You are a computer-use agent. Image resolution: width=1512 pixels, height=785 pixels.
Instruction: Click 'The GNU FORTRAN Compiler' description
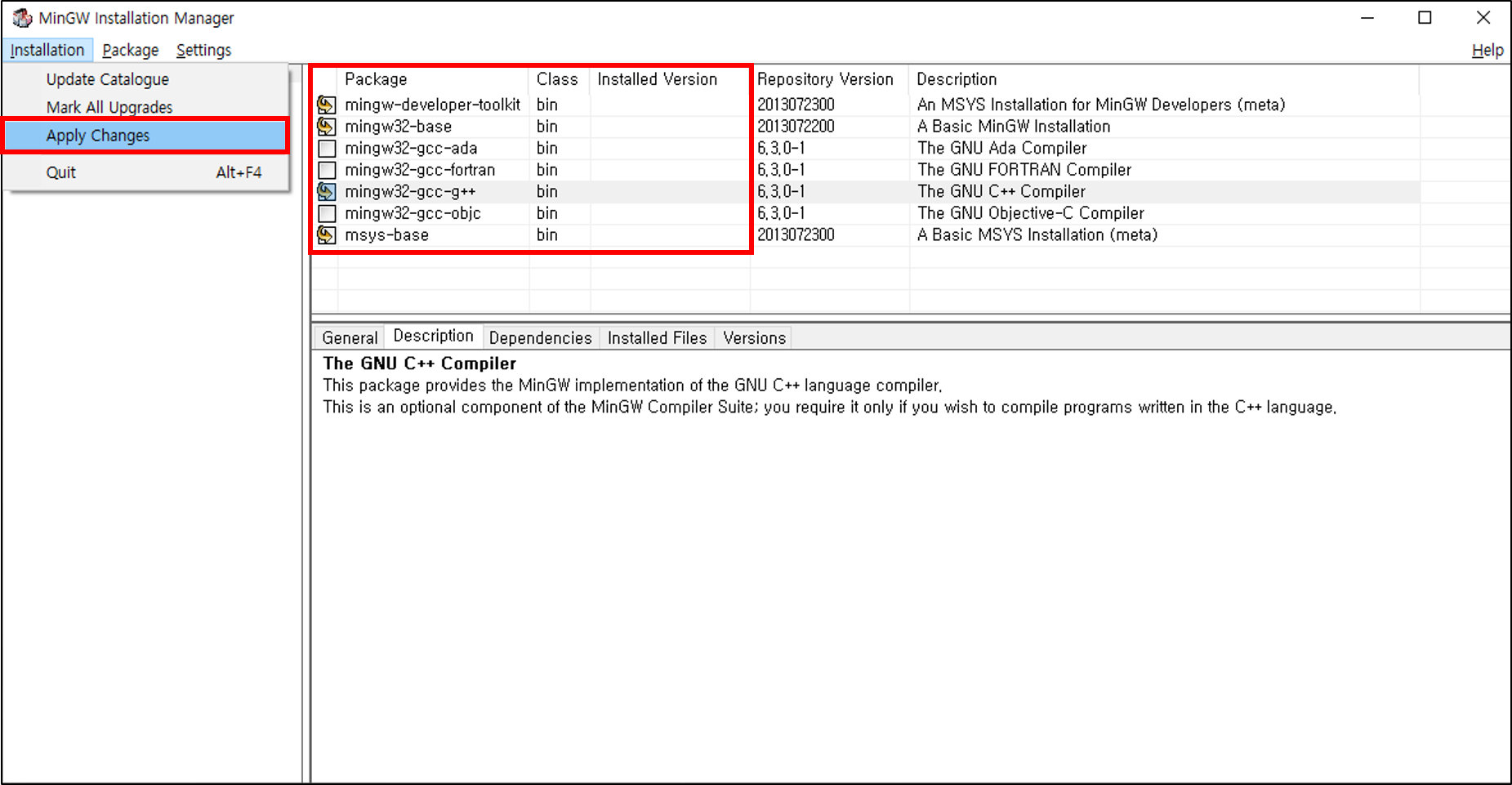pos(1024,170)
